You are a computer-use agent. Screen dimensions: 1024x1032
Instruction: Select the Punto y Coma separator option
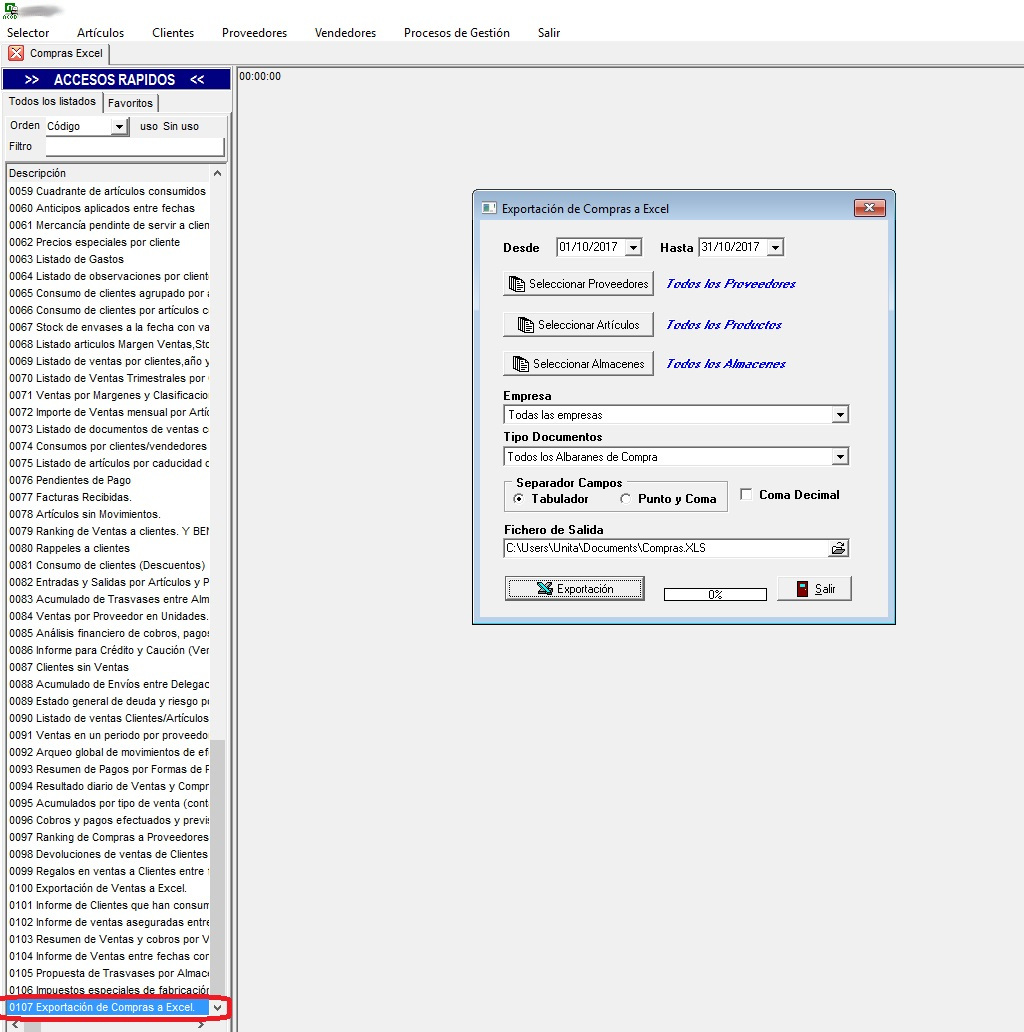tap(626, 498)
